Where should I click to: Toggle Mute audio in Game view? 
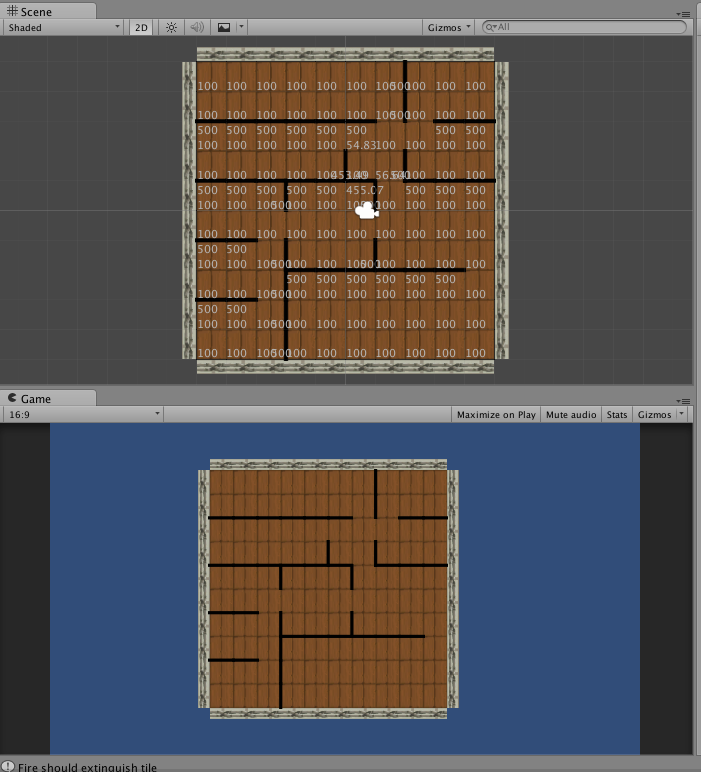[x=571, y=414]
